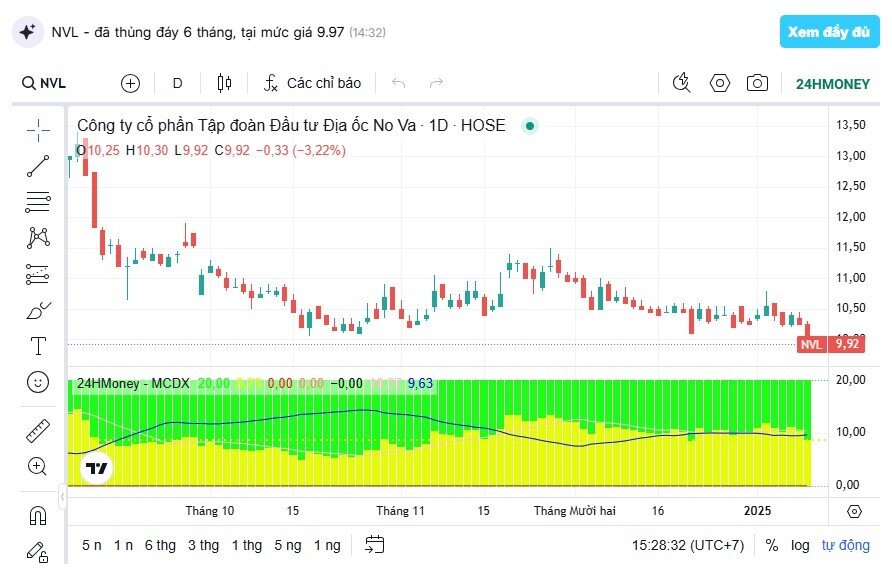
Task: Toggle tự động auto scale
Action: click(845, 545)
